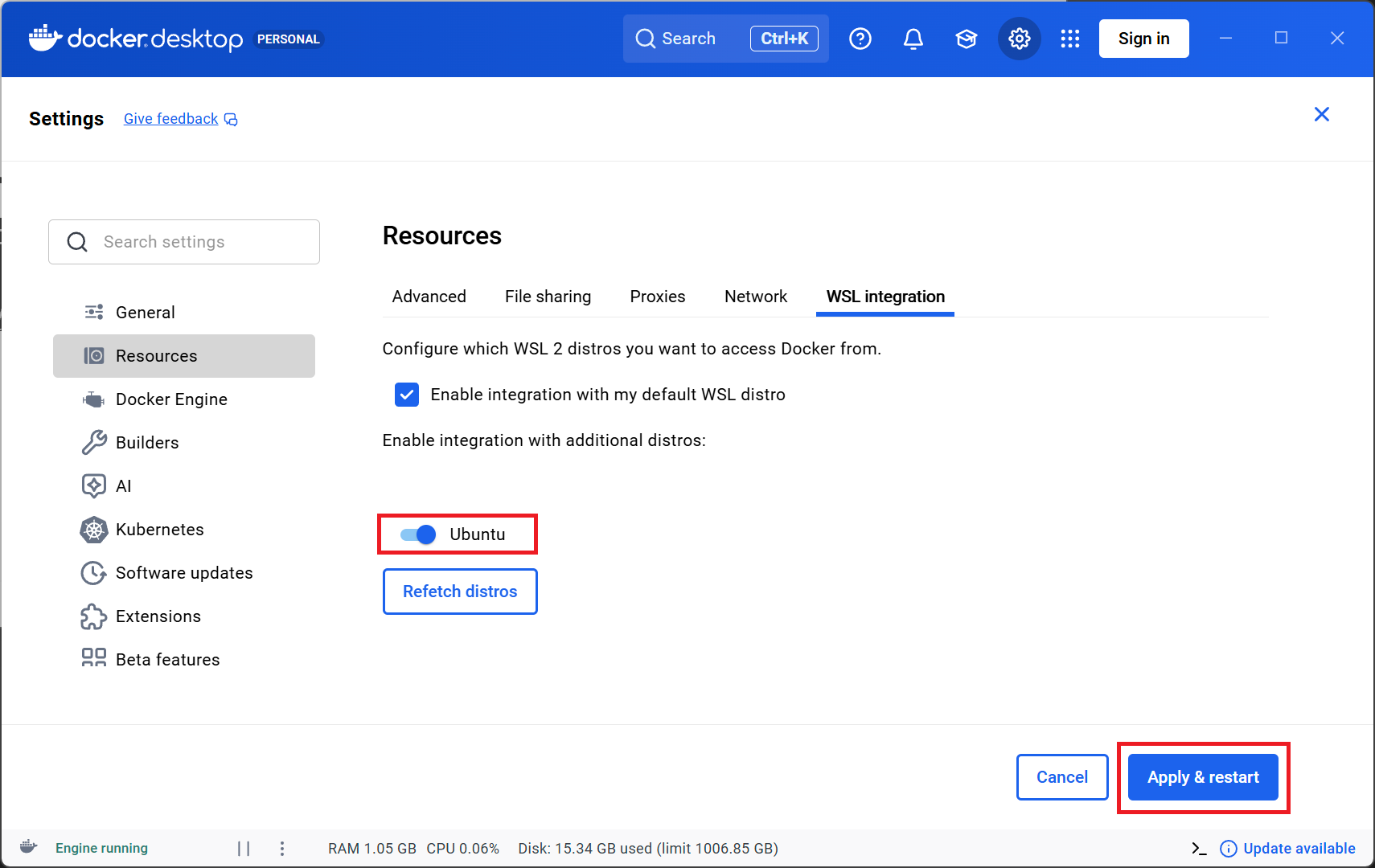Click the Settings gear in the header
Viewport: 1375px width, 868px height.
pos(1018,38)
